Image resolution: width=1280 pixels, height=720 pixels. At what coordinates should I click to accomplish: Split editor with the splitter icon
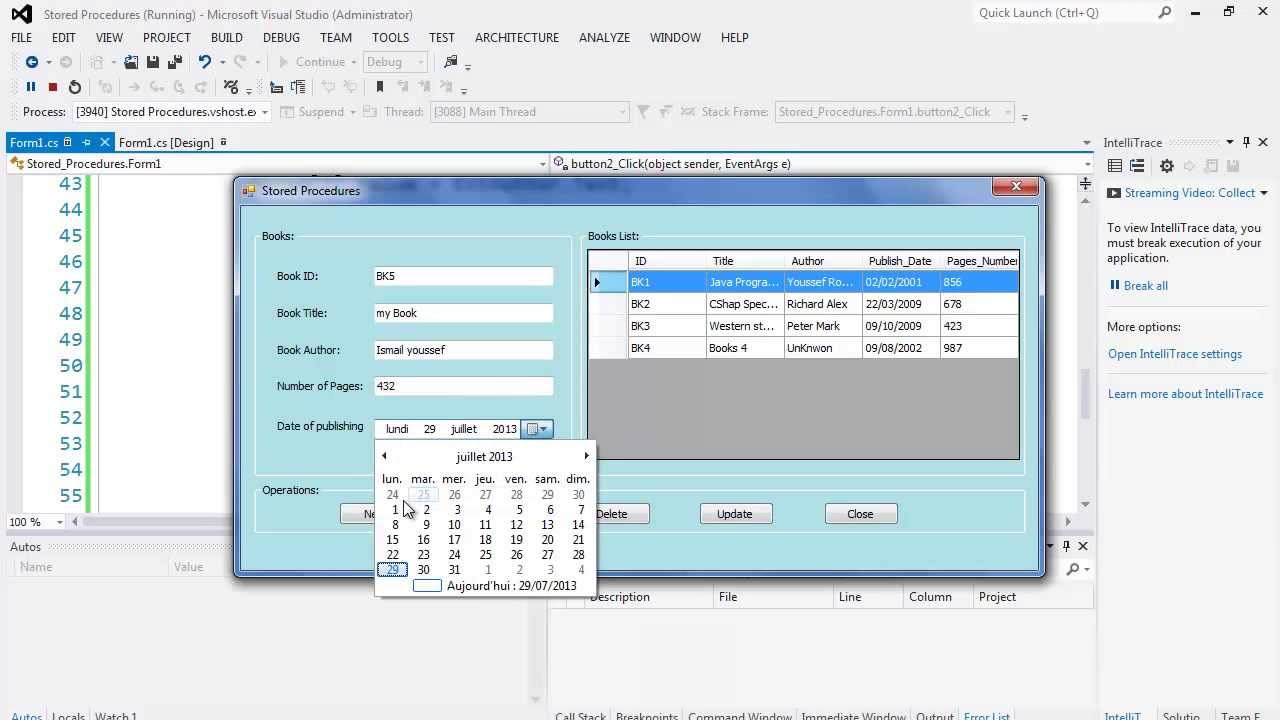click(x=1086, y=183)
